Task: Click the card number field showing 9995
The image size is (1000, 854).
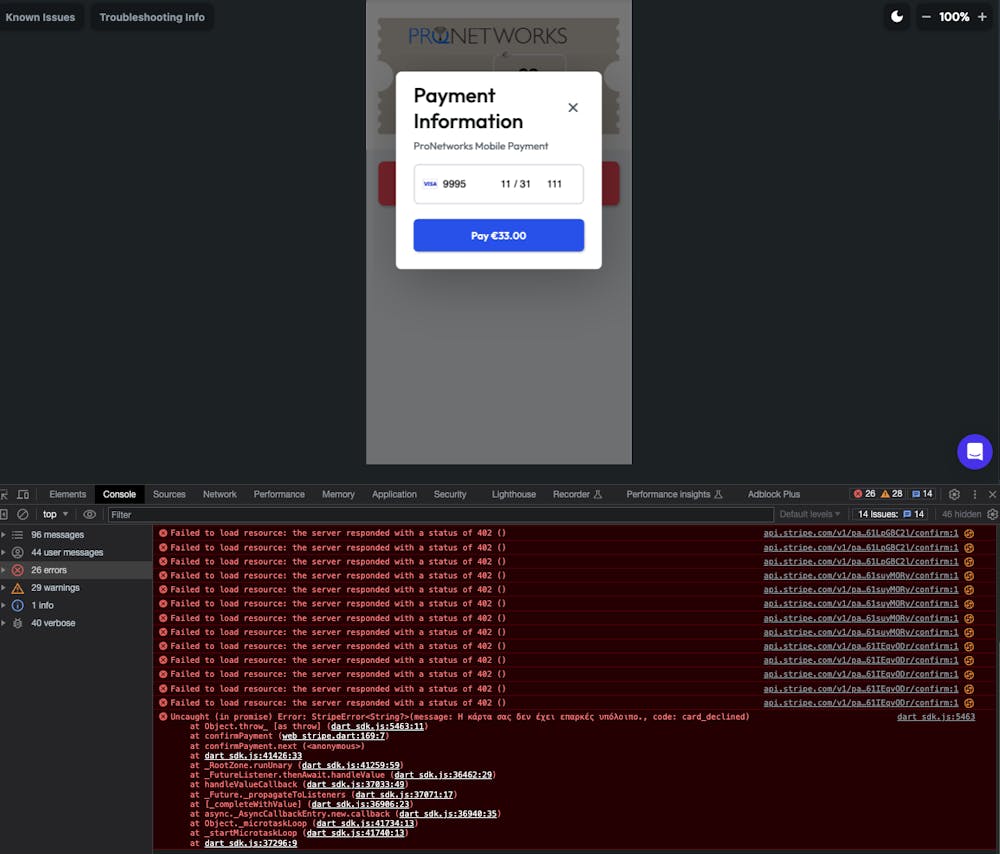Action: [x=454, y=184]
